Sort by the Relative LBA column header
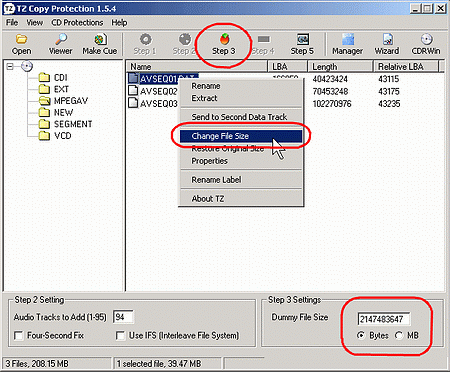 tap(406, 67)
